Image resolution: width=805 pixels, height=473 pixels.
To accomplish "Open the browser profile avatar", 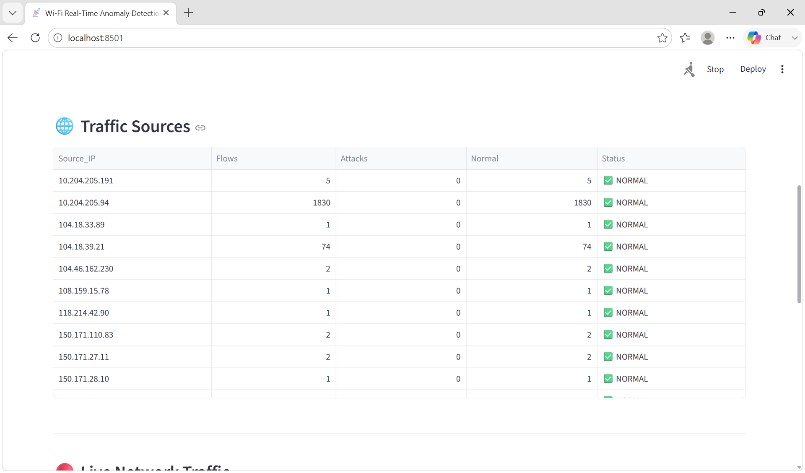I will click(x=707, y=37).
